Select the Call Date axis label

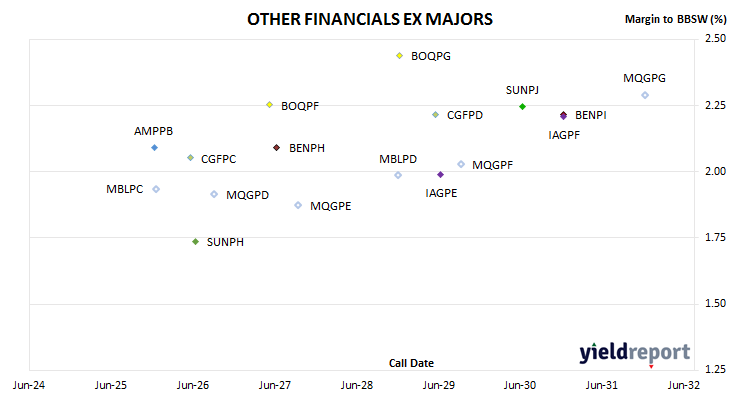[x=411, y=363]
